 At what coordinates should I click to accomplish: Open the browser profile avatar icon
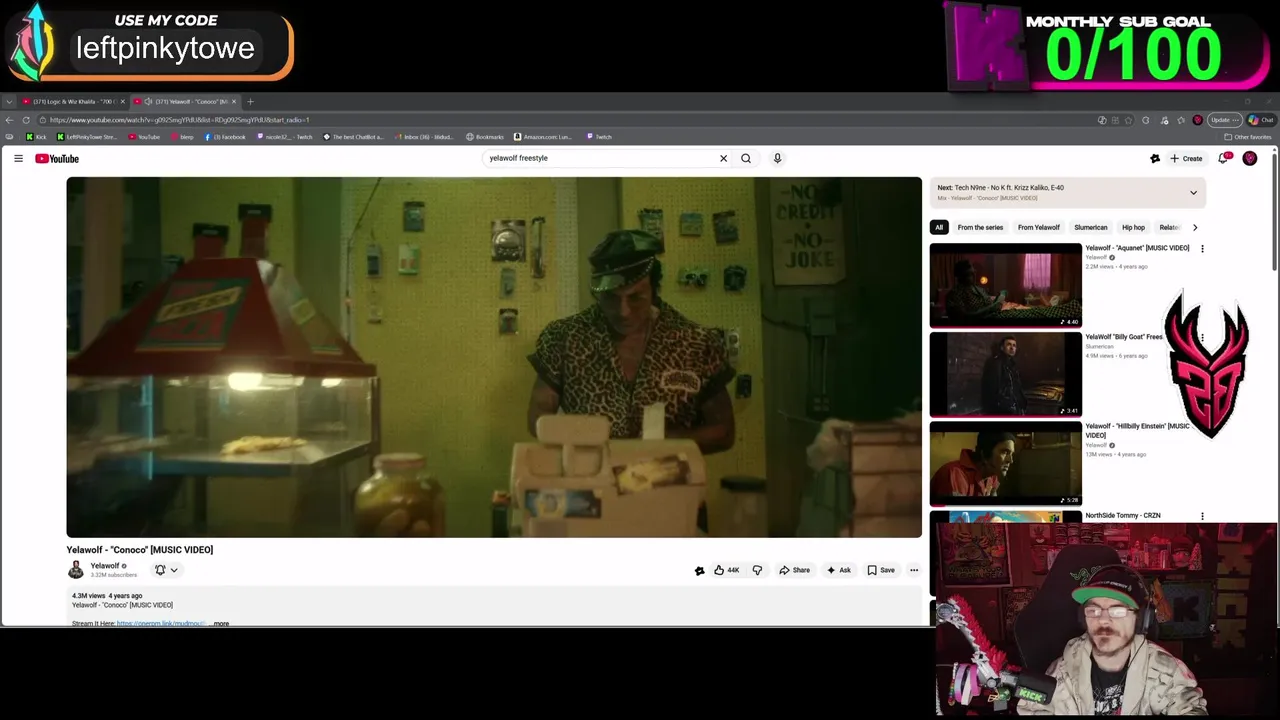click(x=1197, y=120)
